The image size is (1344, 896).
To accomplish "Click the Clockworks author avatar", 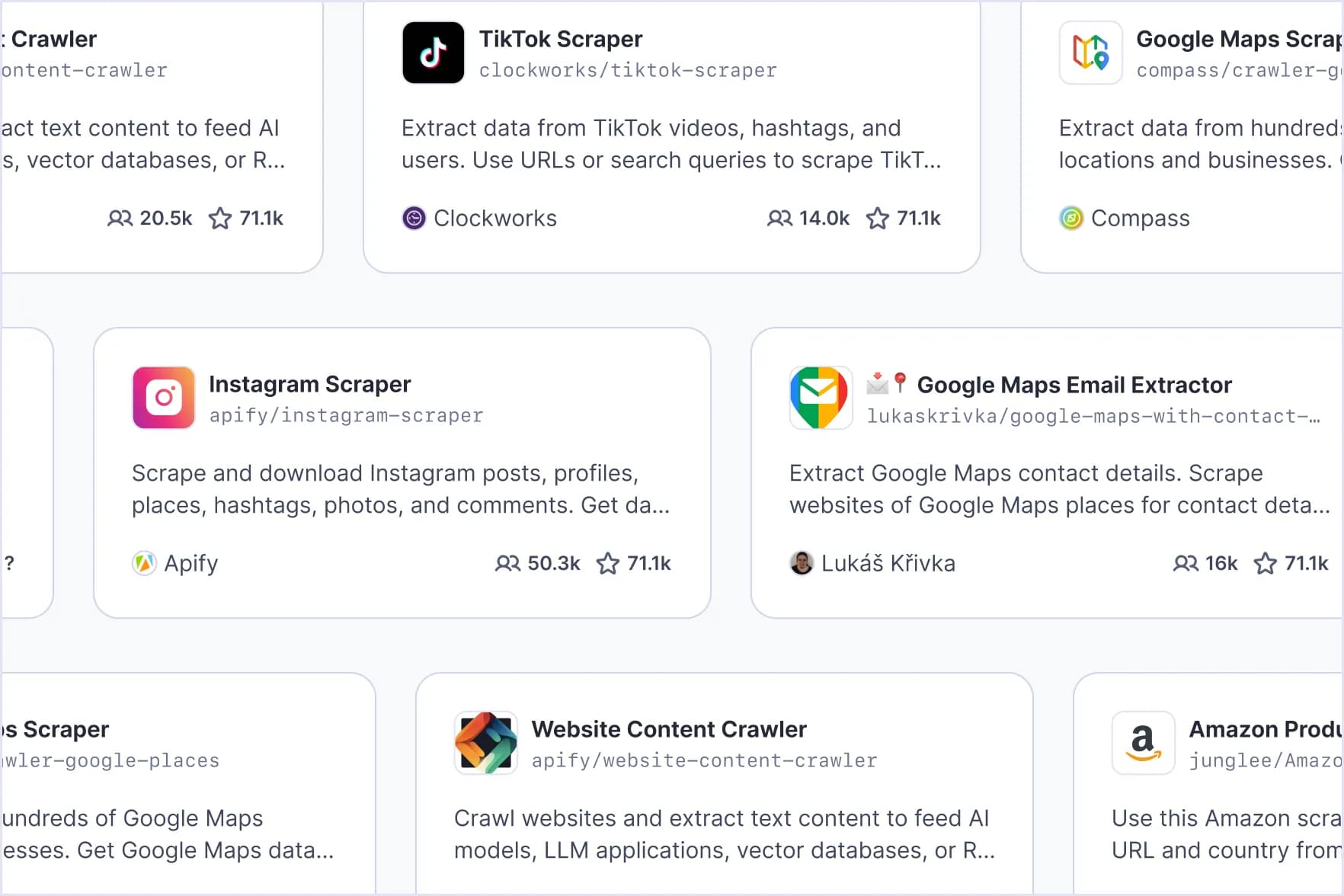I will point(414,219).
